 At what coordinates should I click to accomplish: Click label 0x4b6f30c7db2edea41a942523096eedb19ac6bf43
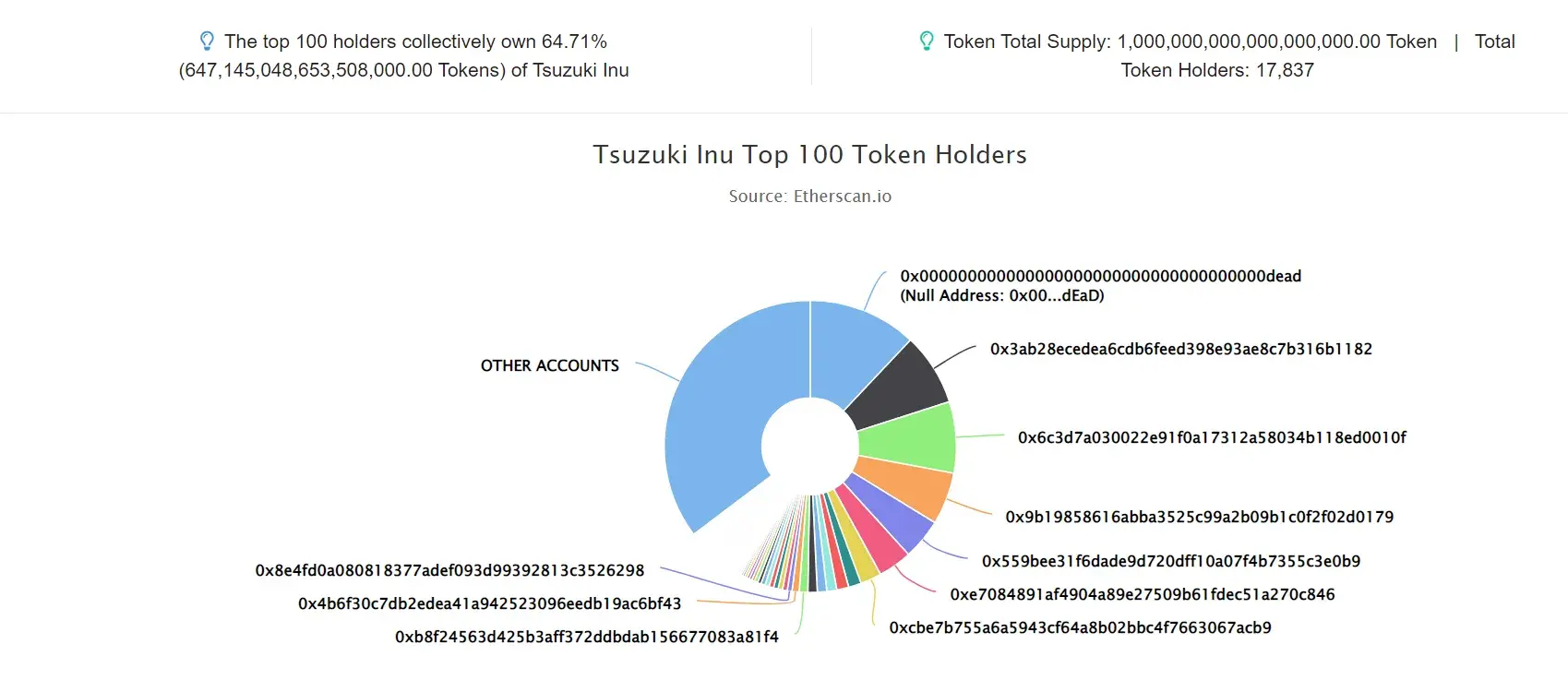tap(489, 603)
